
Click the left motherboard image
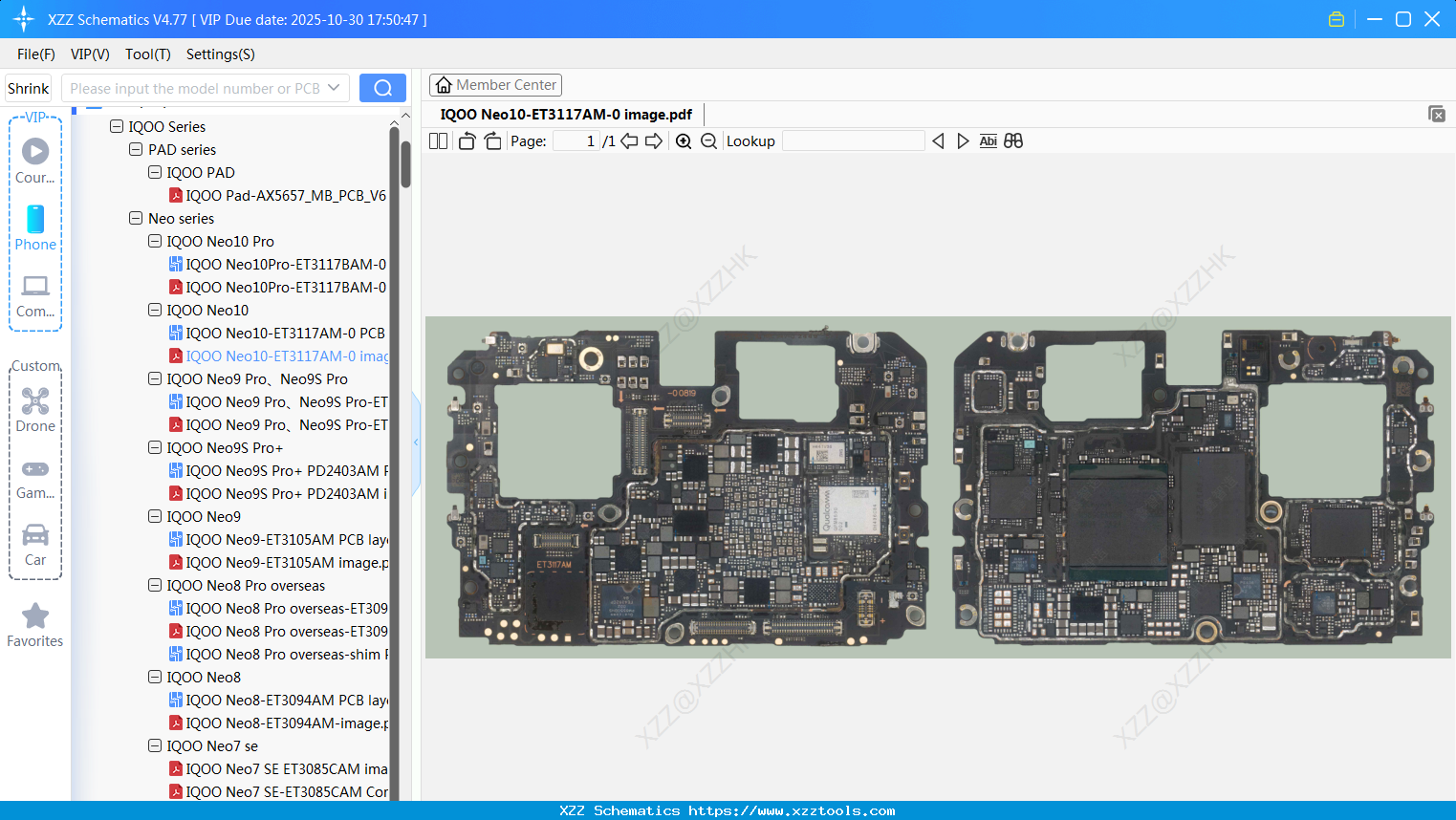pyautogui.click(x=687, y=487)
